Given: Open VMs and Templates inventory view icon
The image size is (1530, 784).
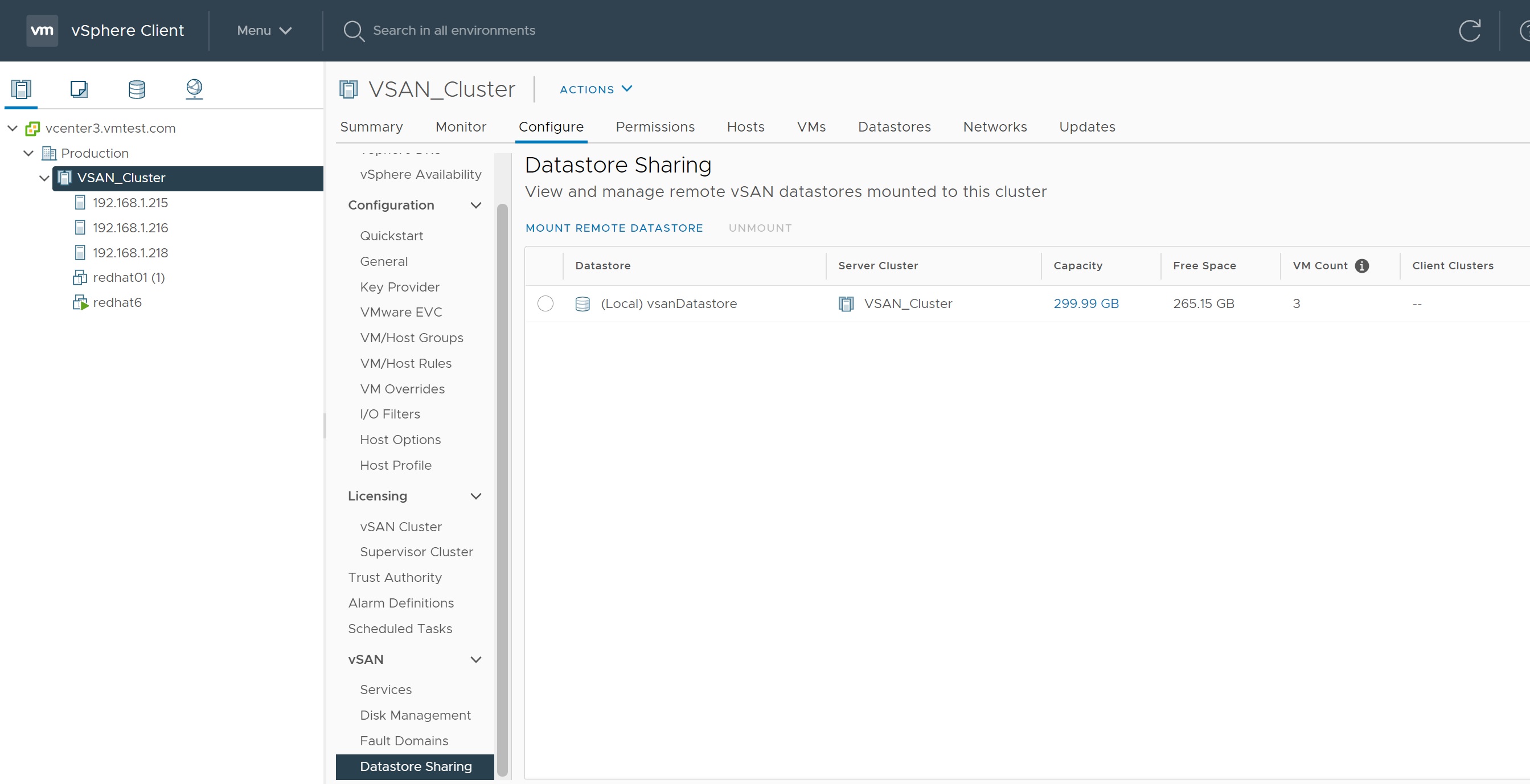Looking at the screenshot, I should [79, 89].
